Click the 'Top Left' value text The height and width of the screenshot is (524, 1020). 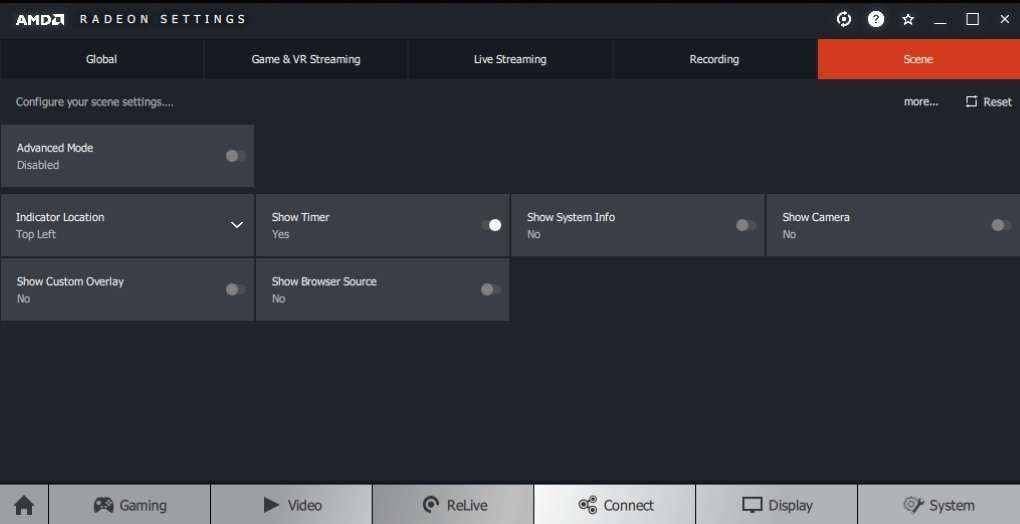(36, 234)
